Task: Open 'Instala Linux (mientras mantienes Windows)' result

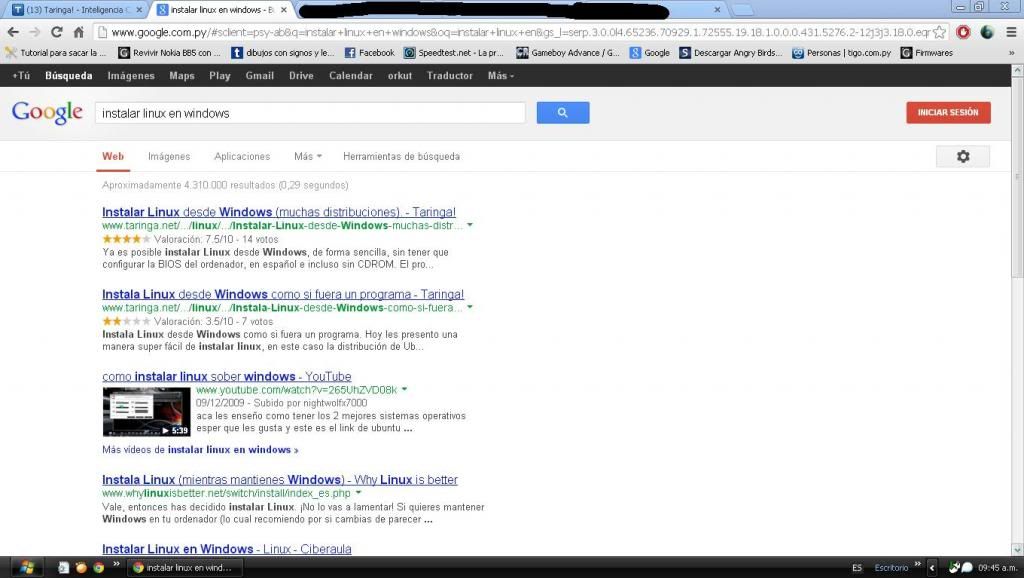Action: point(280,480)
